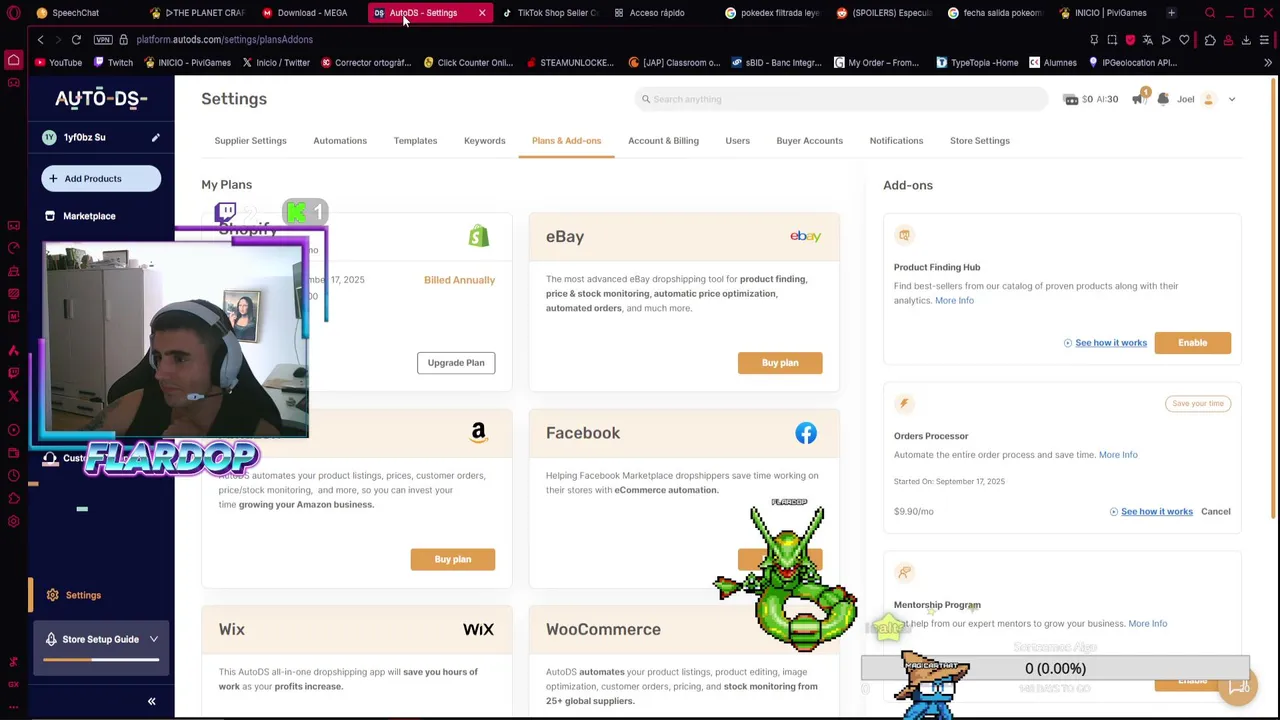Open the Click Counter Online bookmark
The height and width of the screenshot is (720, 1280).
click(467, 63)
